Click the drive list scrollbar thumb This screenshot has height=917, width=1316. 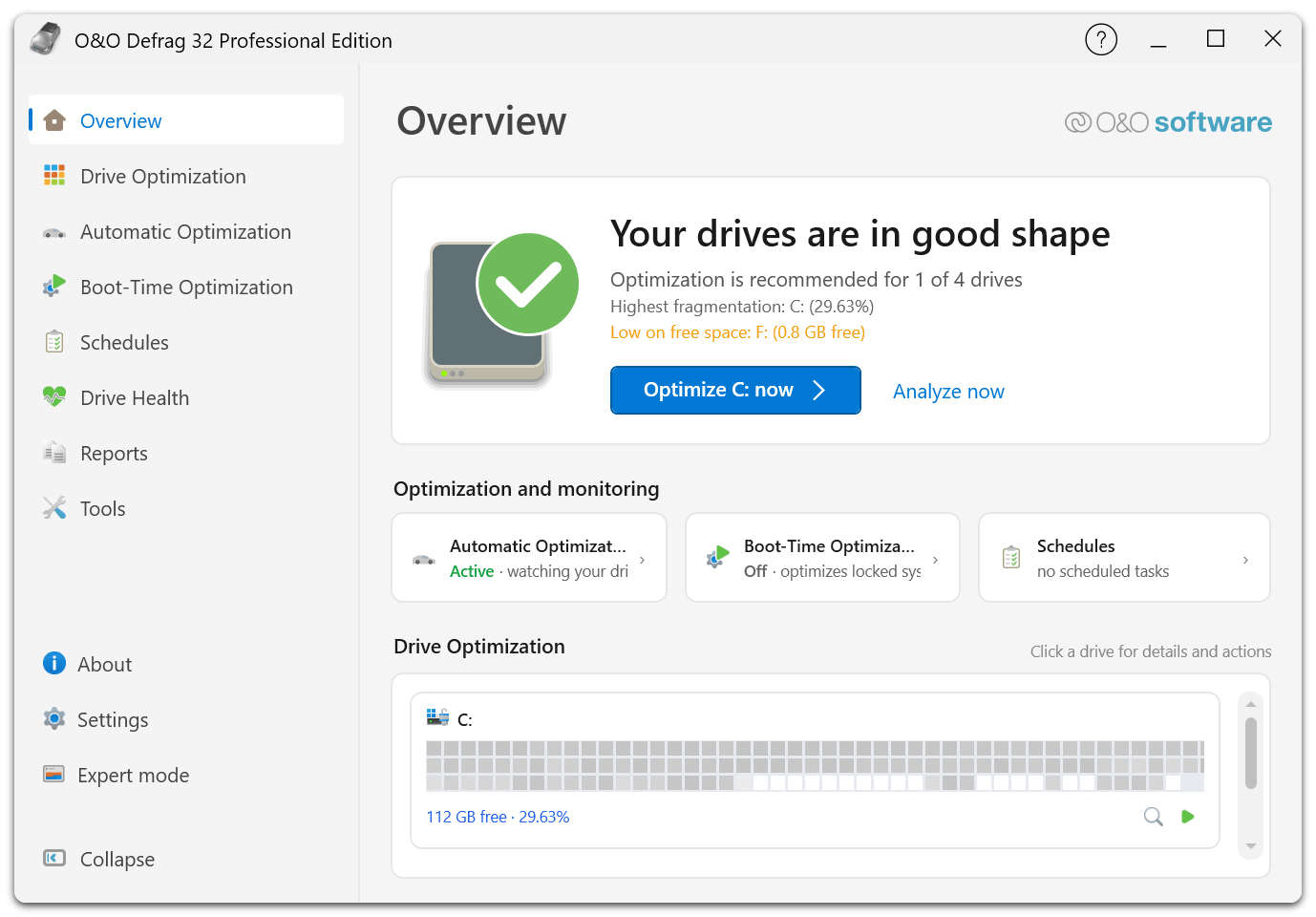pyautogui.click(x=1251, y=754)
